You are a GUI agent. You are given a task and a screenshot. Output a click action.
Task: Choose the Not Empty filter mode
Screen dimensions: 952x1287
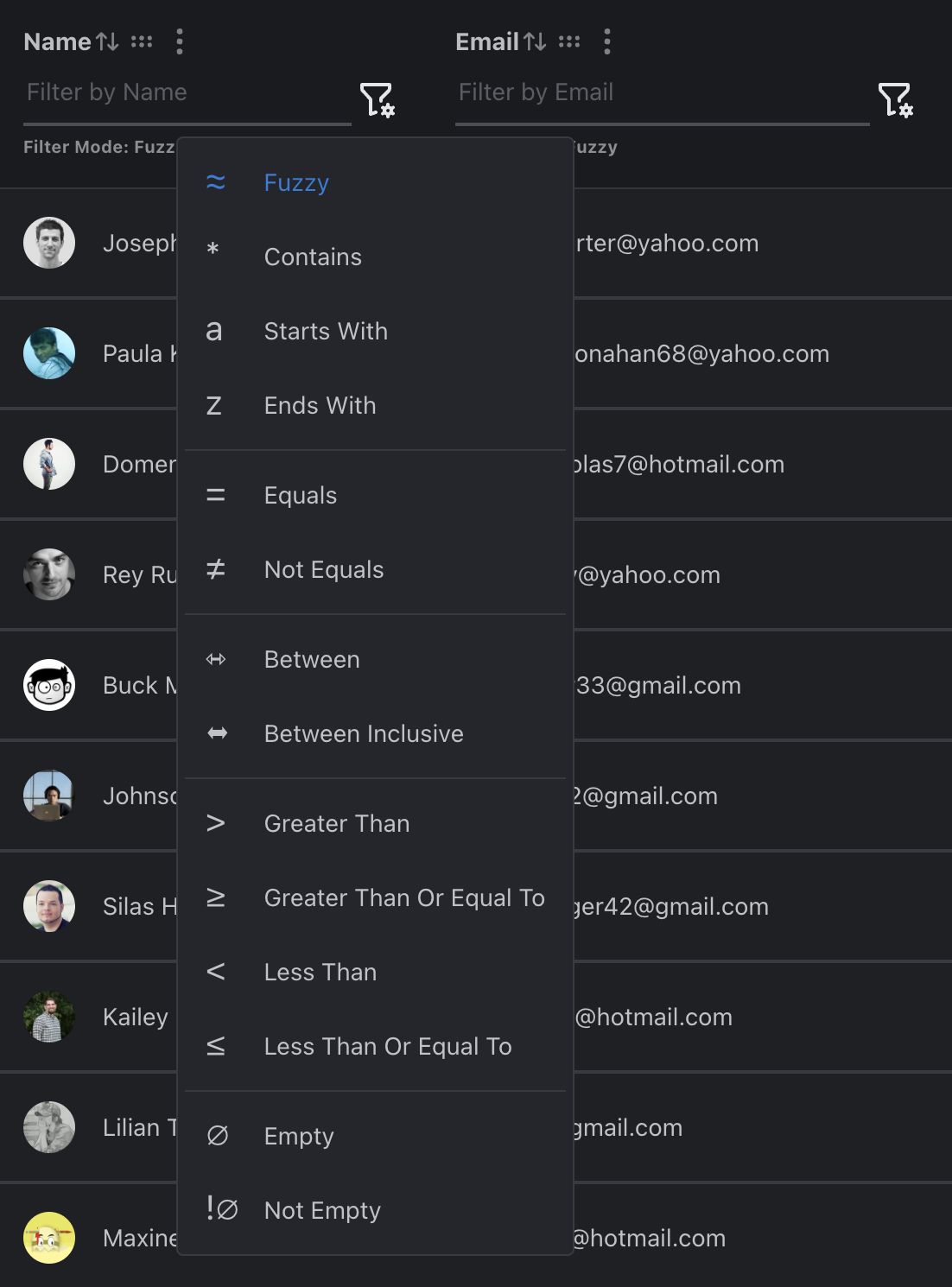(322, 1211)
